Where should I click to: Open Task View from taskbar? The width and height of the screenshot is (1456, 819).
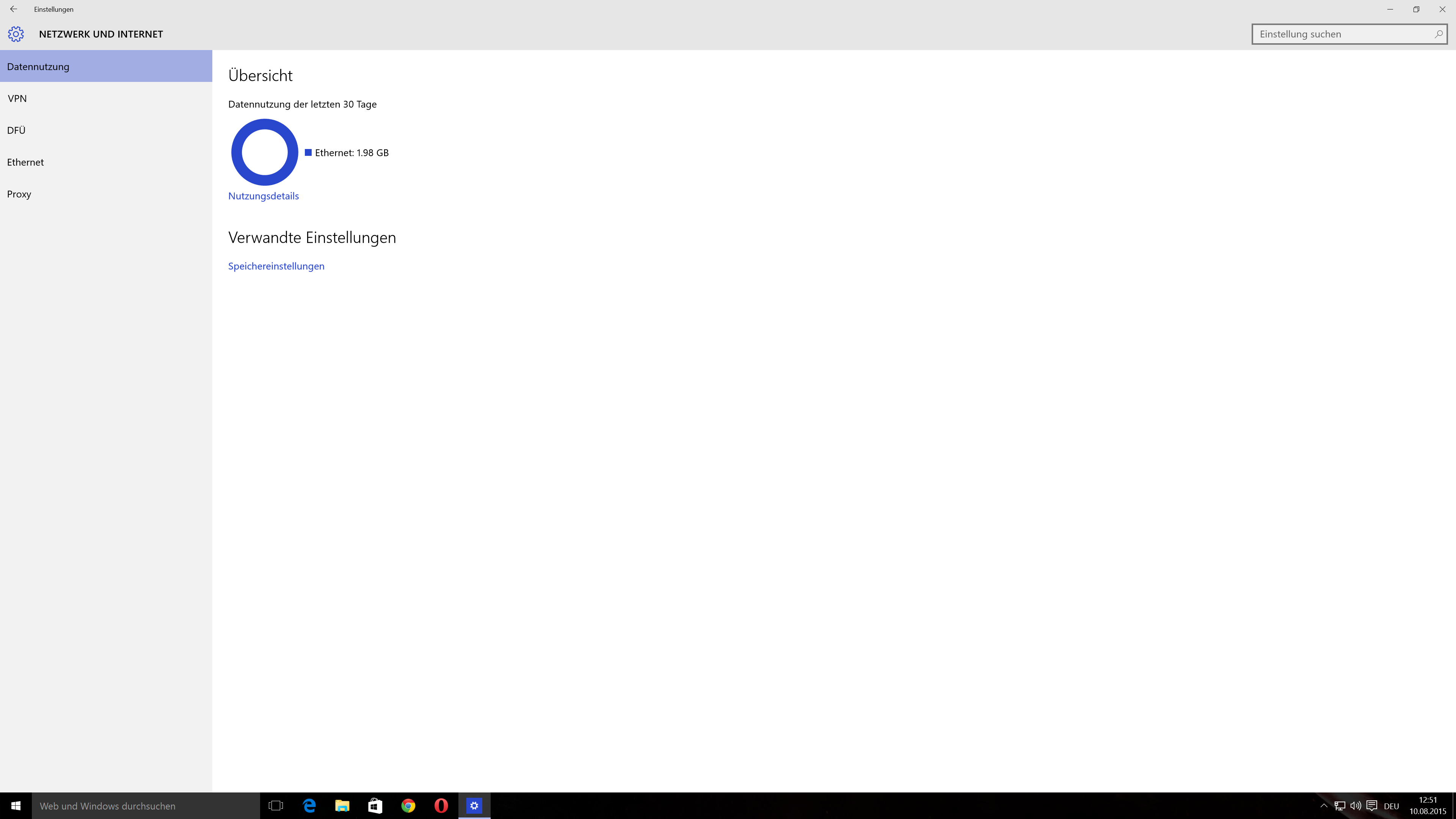pos(276,805)
